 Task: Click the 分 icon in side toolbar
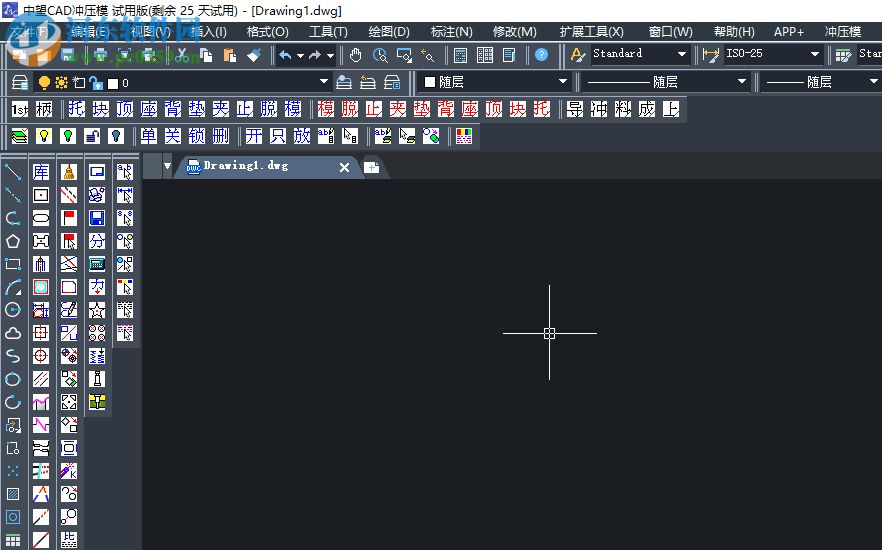click(x=97, y=241)
